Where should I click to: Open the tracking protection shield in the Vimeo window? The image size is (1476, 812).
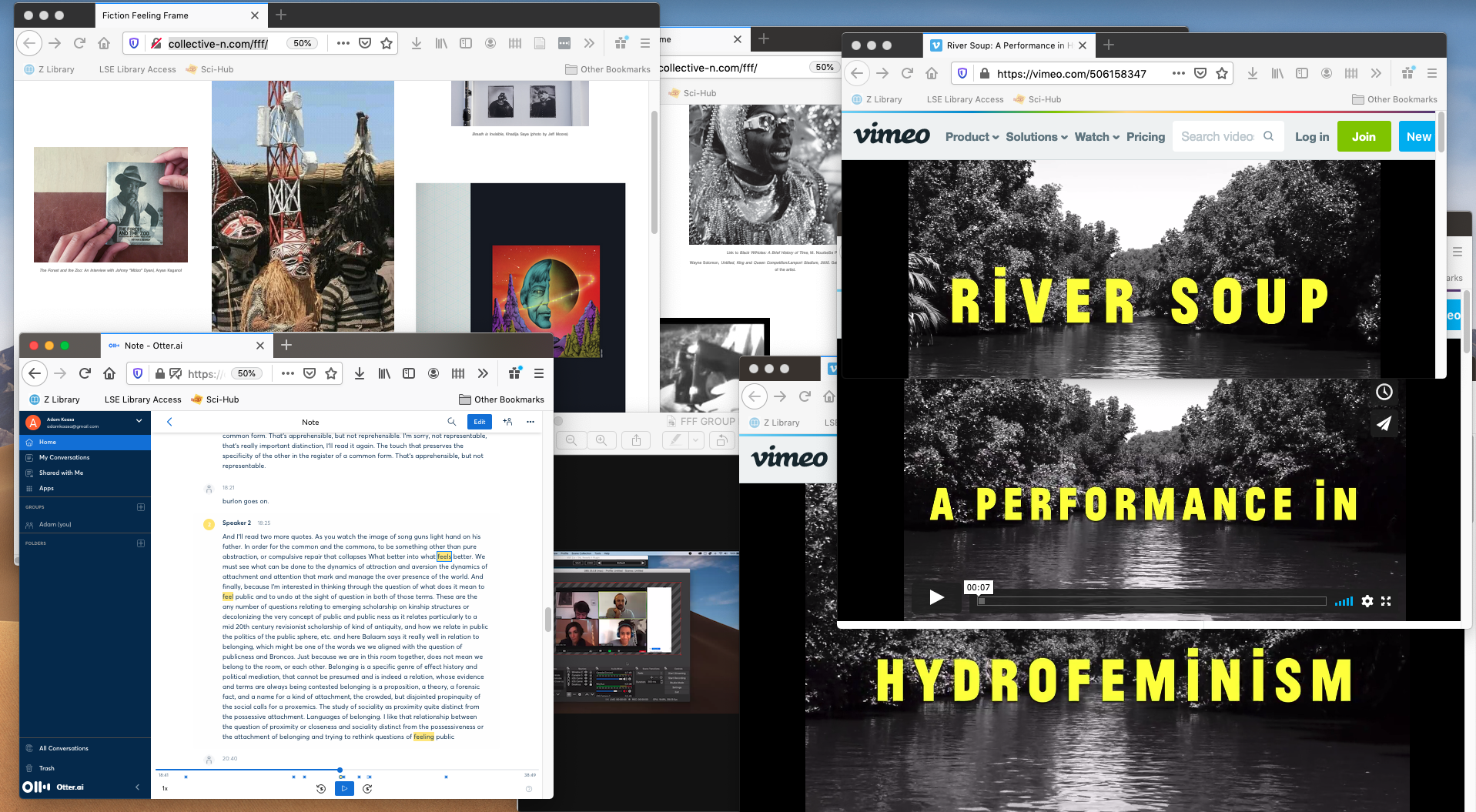(x=962, y=73)
